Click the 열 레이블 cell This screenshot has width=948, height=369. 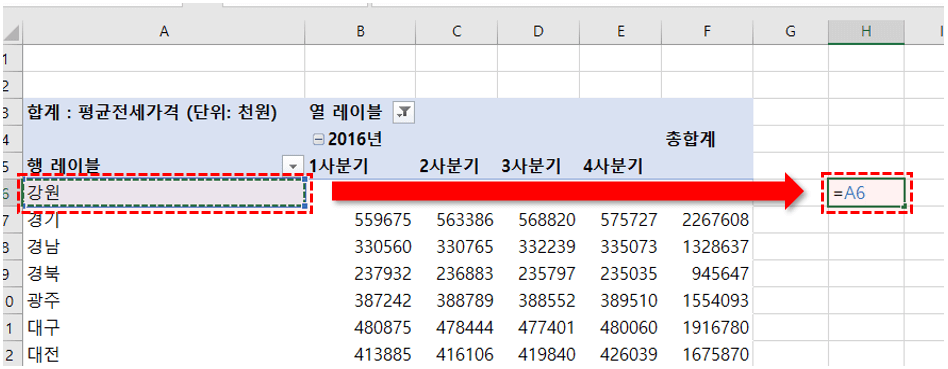click(x=346, y=112)
